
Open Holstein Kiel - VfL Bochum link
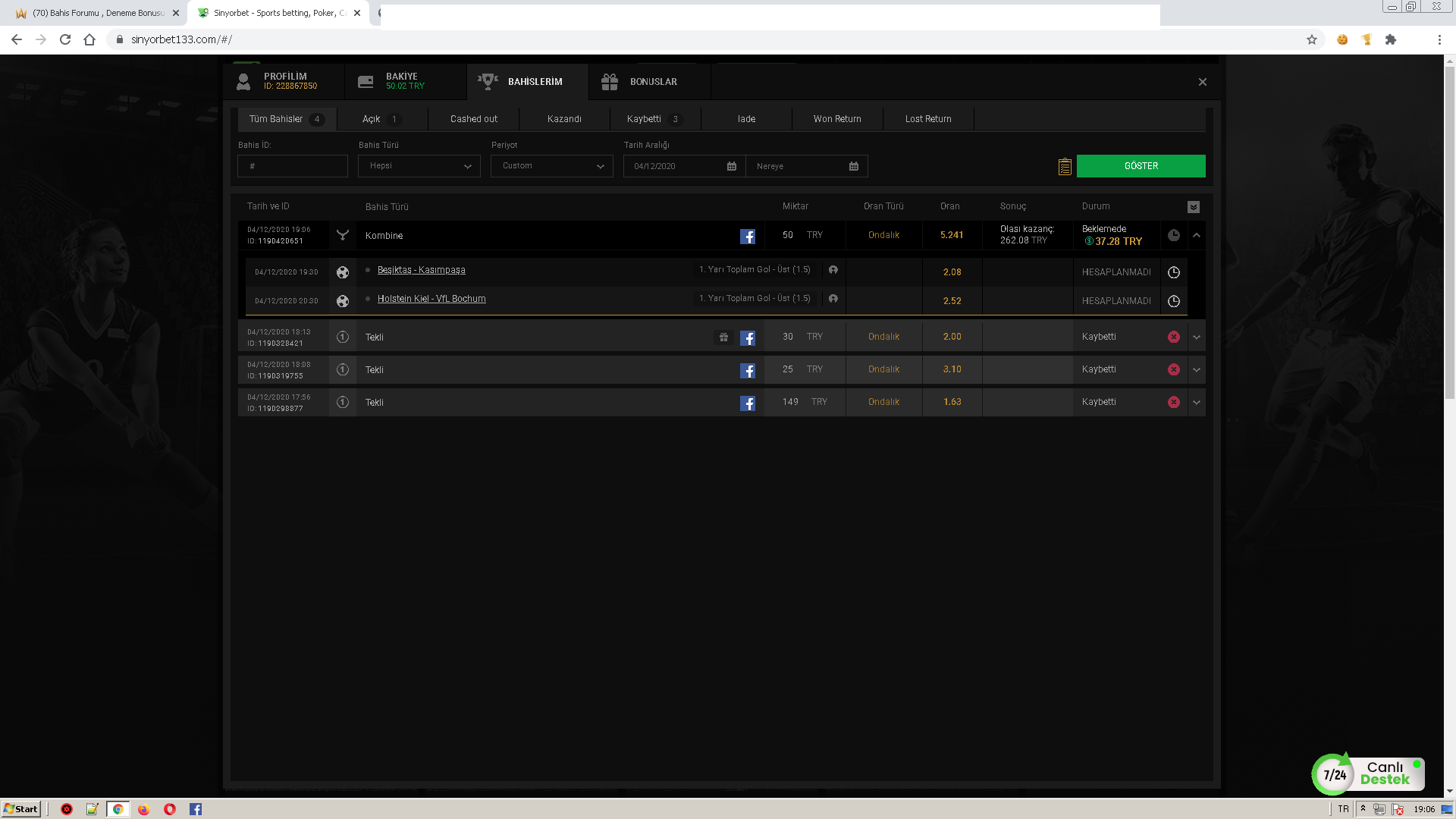click(x=431, y=299)
